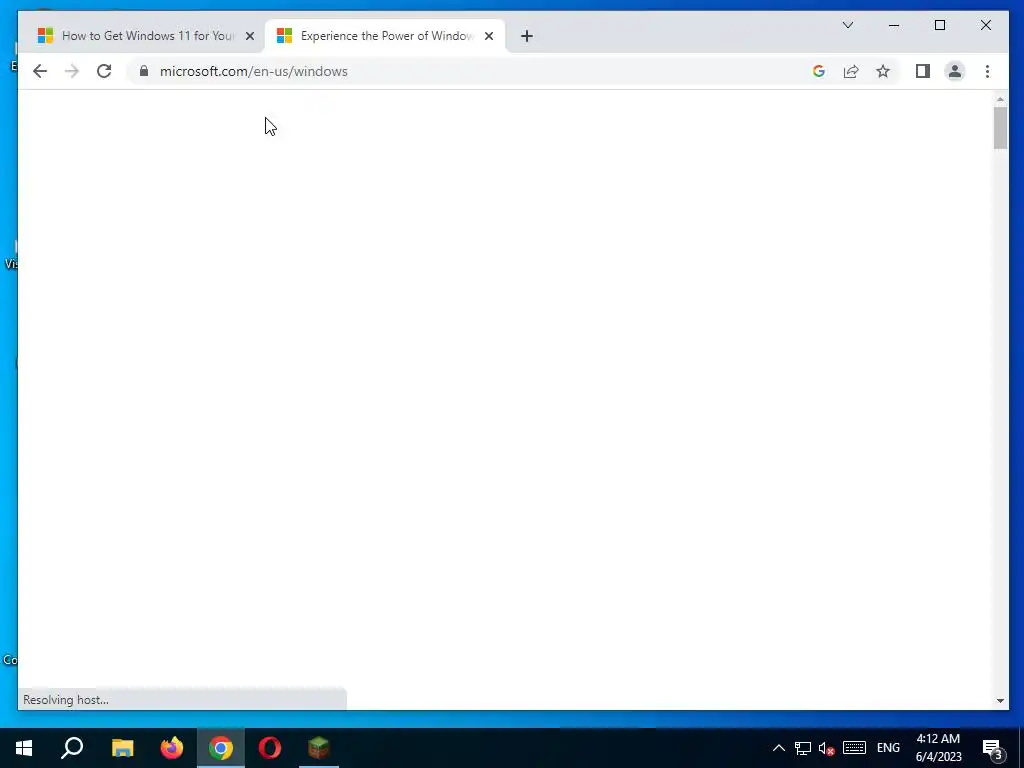Reload the current page
The width and height of the screenshot is (1024, 768).
pyautogui.click(x=104, y=71)
